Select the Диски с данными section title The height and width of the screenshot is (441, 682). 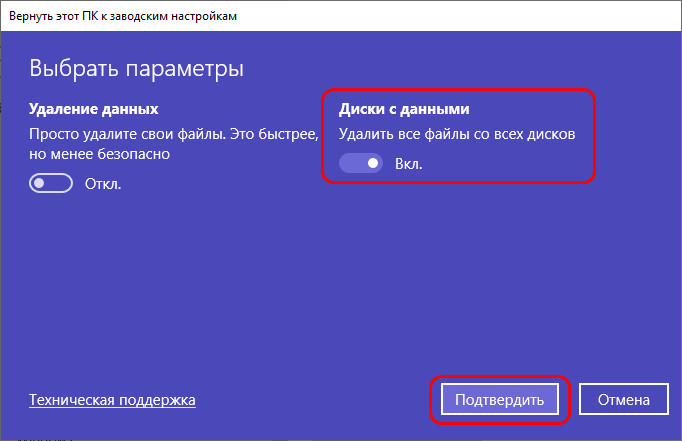(404, 108)
